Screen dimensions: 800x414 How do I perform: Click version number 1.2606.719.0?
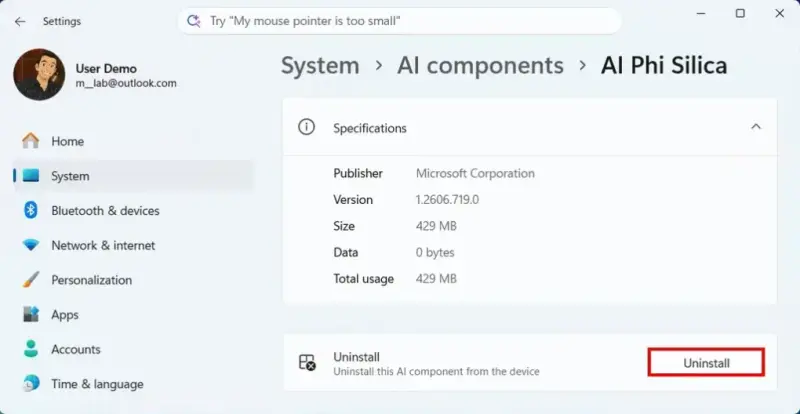tap(447, 200)
